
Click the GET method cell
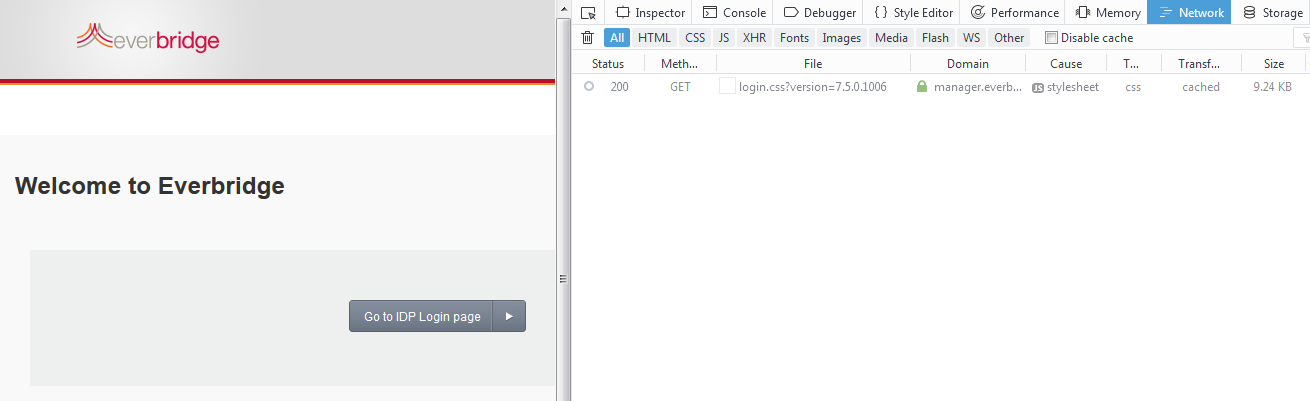click(x=680, y=87)
